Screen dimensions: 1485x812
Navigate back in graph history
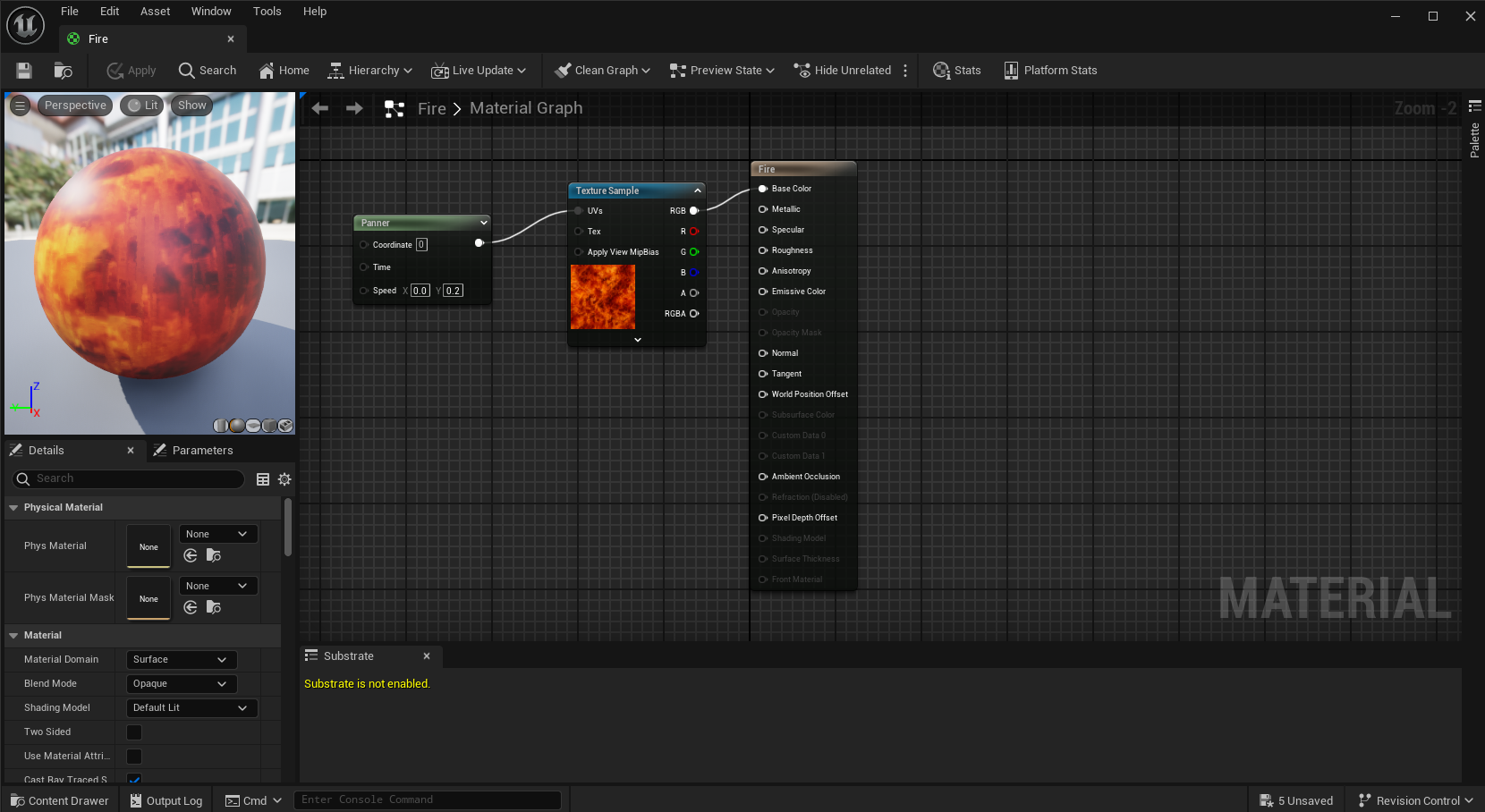tap(320, 108)
